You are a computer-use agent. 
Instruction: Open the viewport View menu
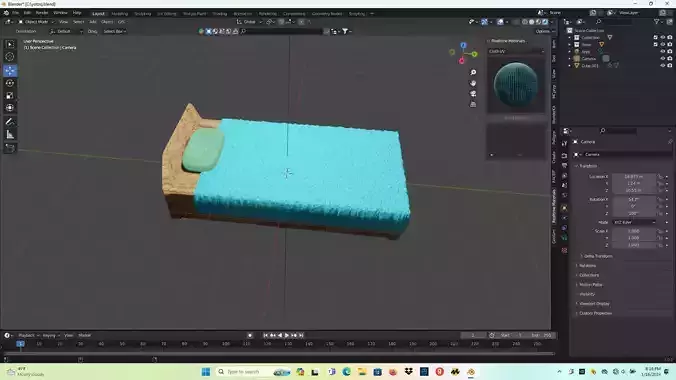[x=63, y=22]
